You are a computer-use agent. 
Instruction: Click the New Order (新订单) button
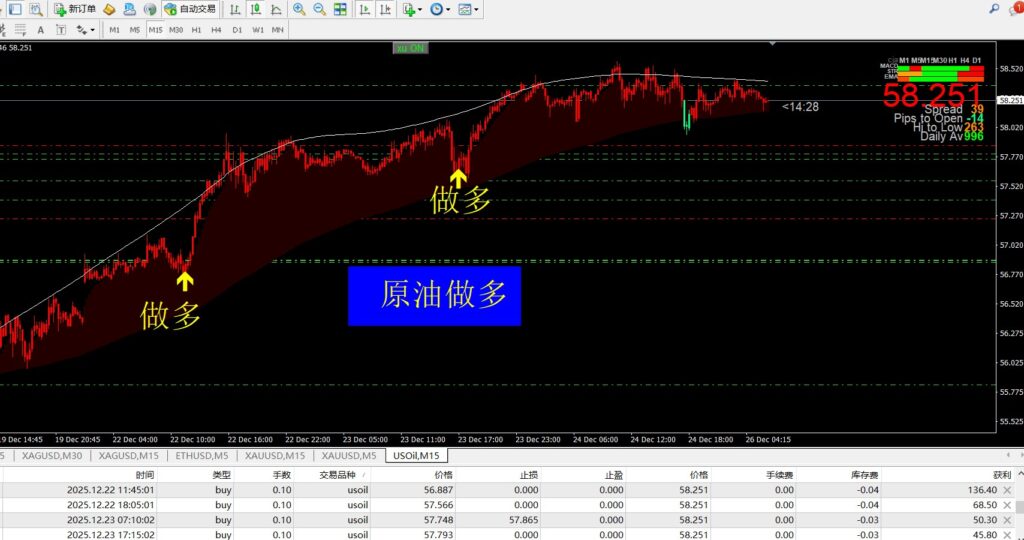(x=75, y=9)
